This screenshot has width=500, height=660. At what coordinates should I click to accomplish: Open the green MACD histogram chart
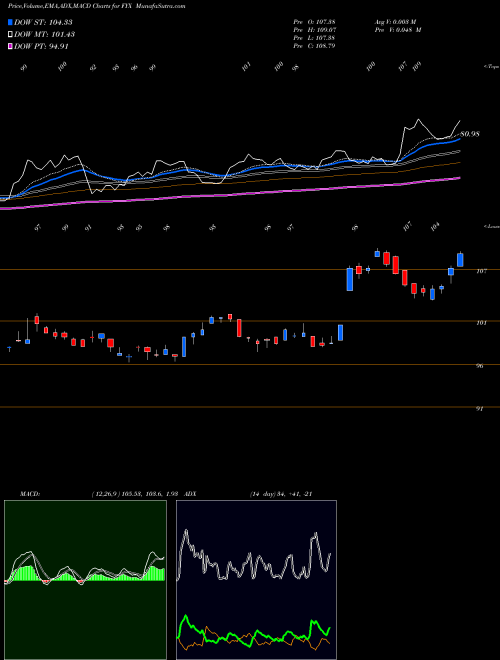85,580
